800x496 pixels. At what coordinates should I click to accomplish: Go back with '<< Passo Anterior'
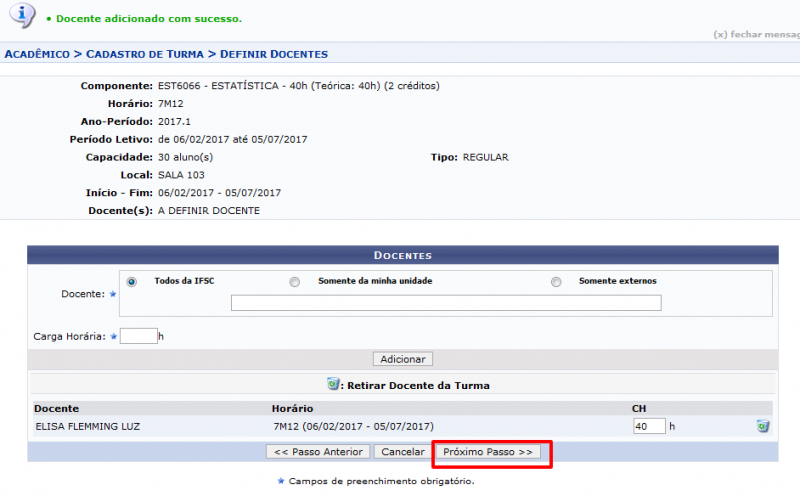319,452
